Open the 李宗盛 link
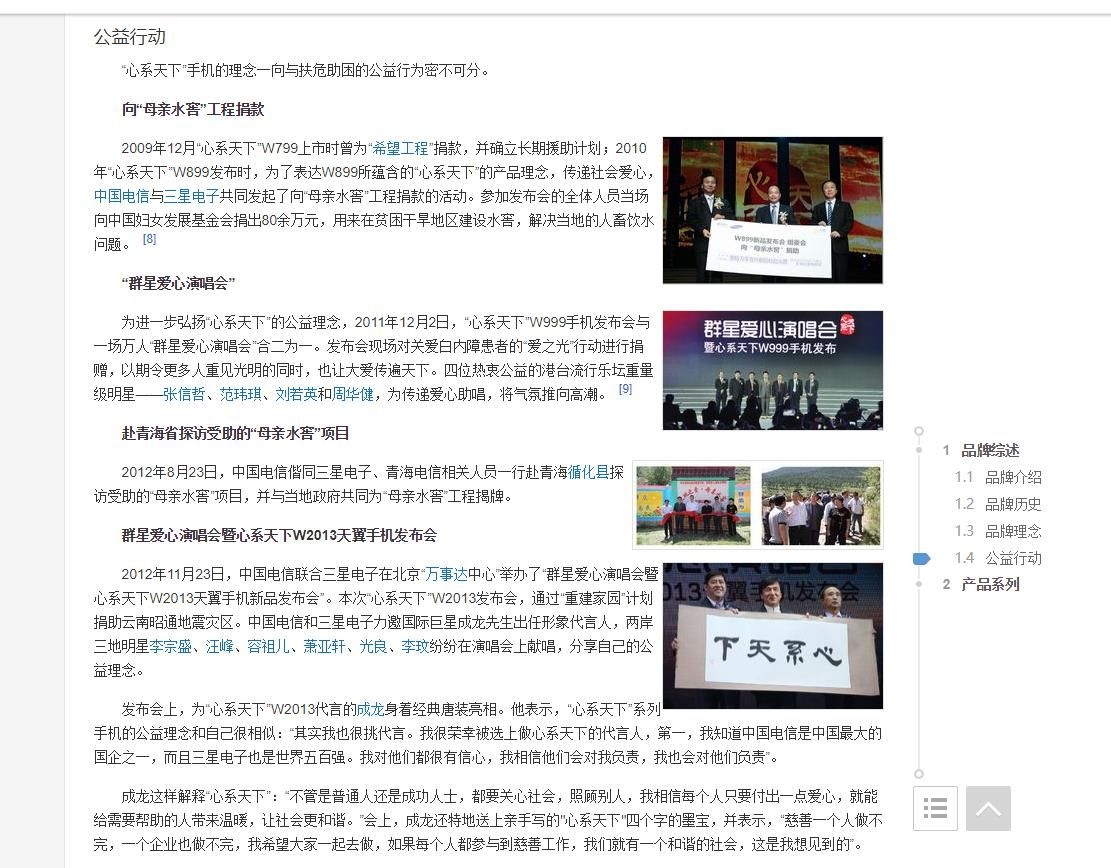1111x868 pixels. (171, 646)
